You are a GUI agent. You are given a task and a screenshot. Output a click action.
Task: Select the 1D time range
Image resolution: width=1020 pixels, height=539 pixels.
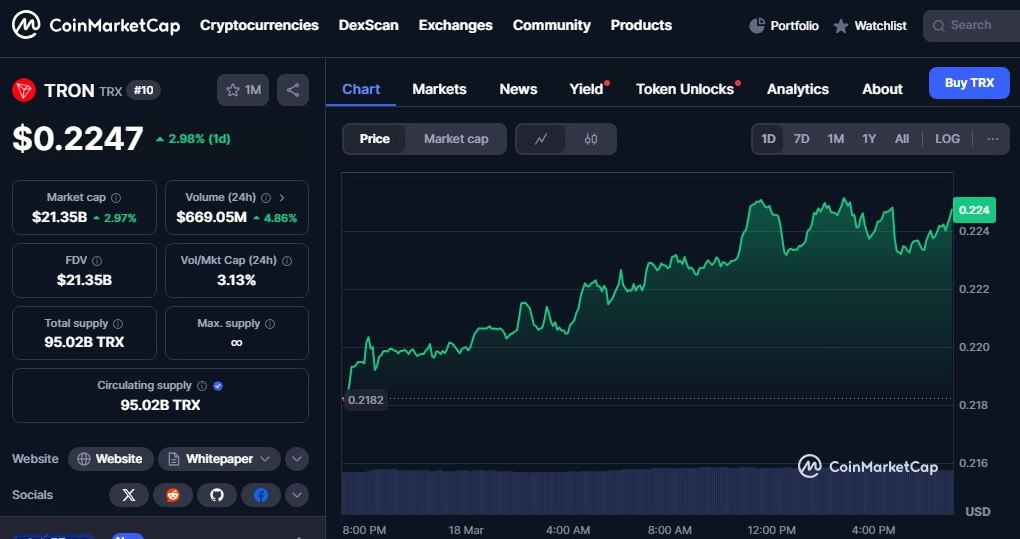point(768,139)
